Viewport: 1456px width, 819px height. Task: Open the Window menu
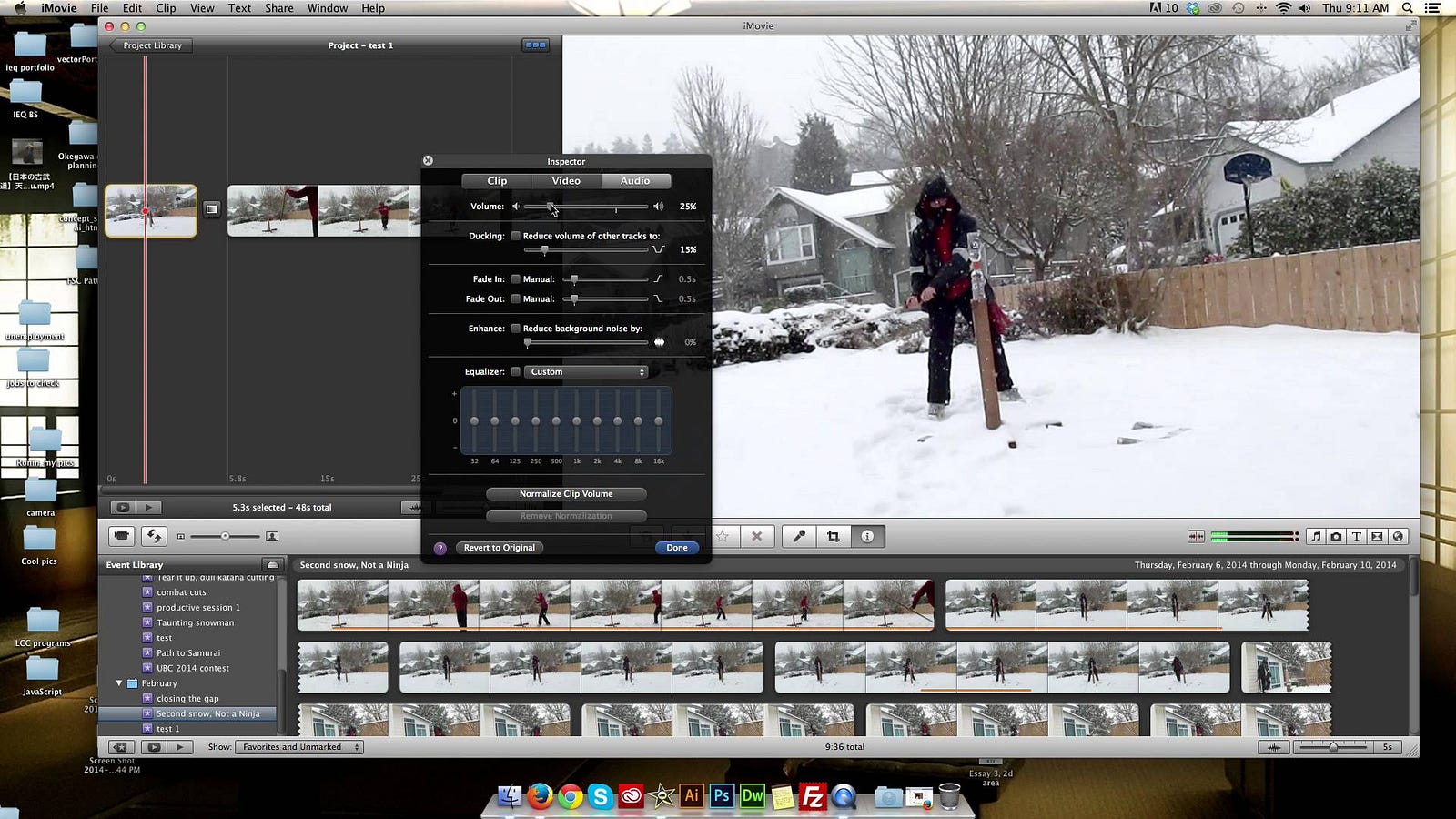[328, 8]
